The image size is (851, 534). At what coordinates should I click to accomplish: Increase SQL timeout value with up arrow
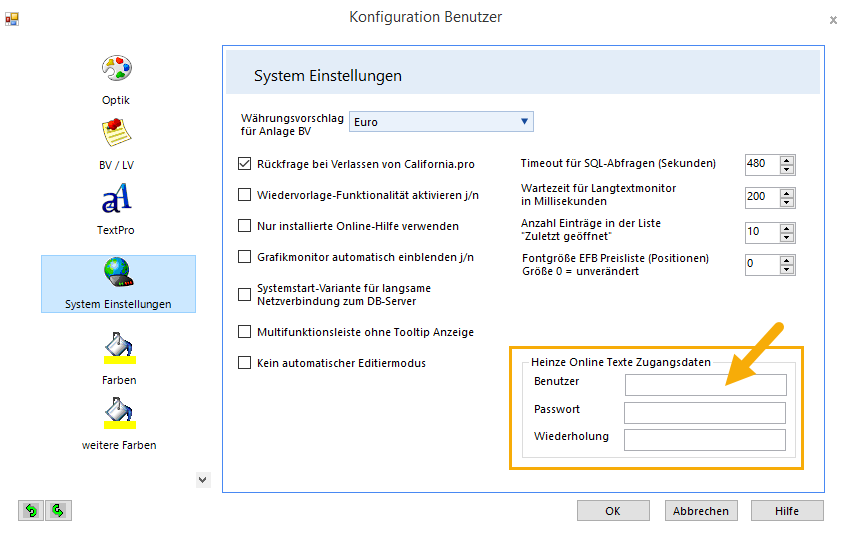tap(787, 160)
